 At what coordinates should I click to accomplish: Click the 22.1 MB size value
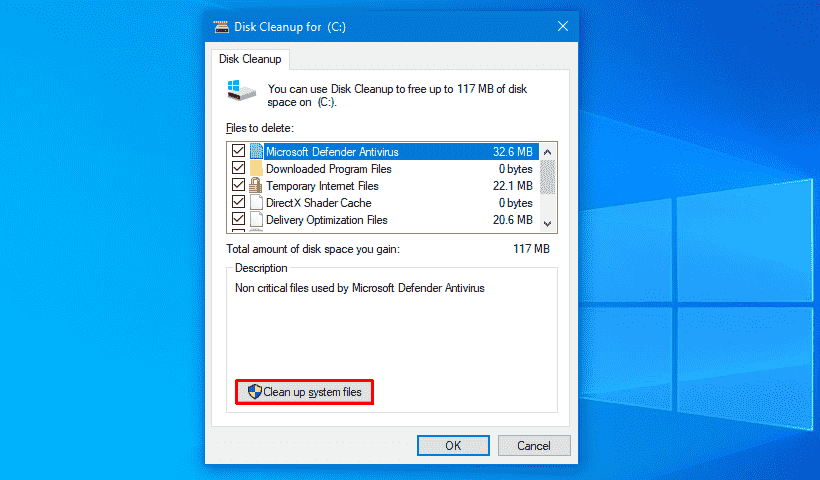(512, 186)
